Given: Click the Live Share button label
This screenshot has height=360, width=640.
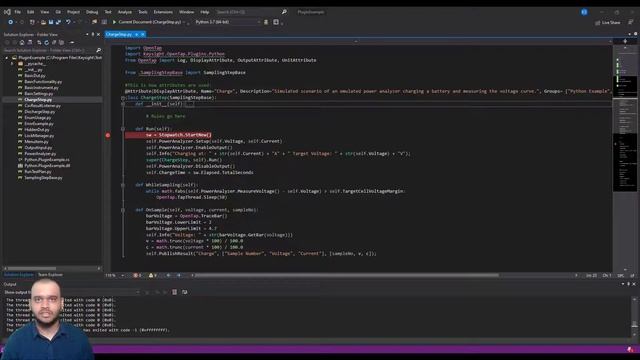Looking at the screenshot, I should click(x=611, y=23).
